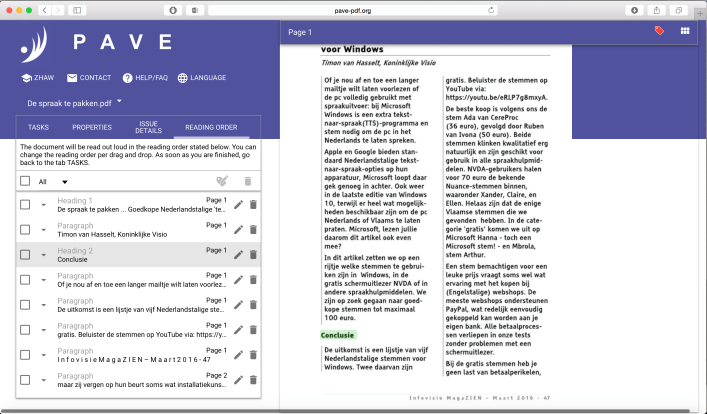Select the 'Conclusie' text in Heading 2 row
Image resolution: width=707 pixels, height=414 pixels.
tap(73, 259)
